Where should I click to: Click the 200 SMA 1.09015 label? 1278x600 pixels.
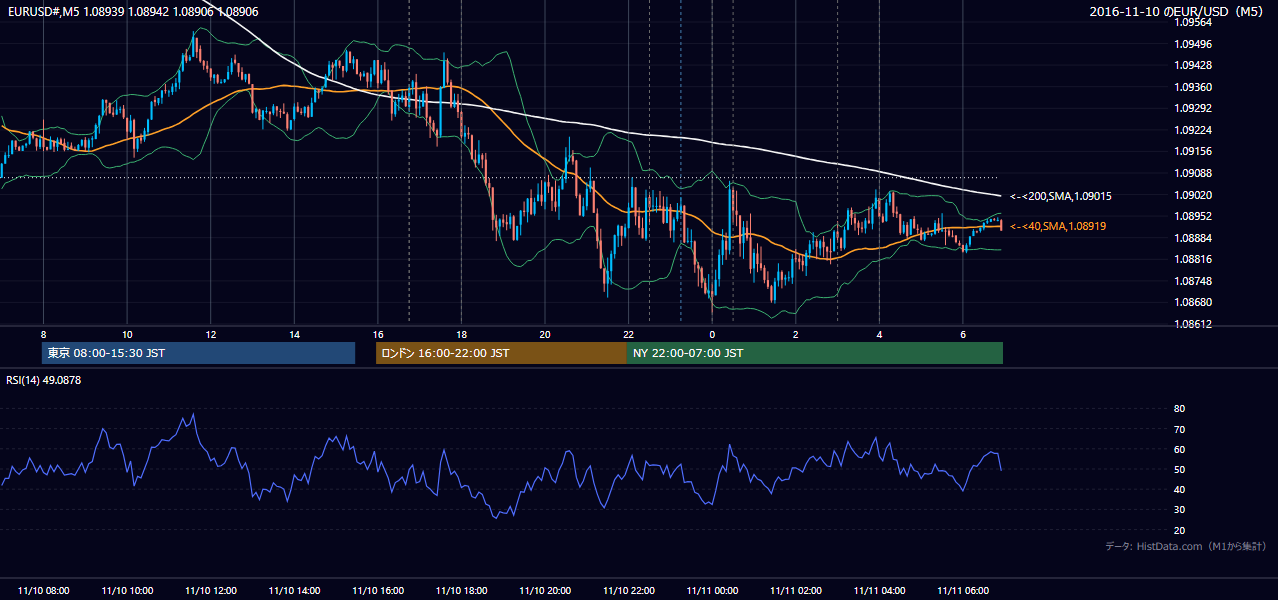click(x=1061, y=197)
